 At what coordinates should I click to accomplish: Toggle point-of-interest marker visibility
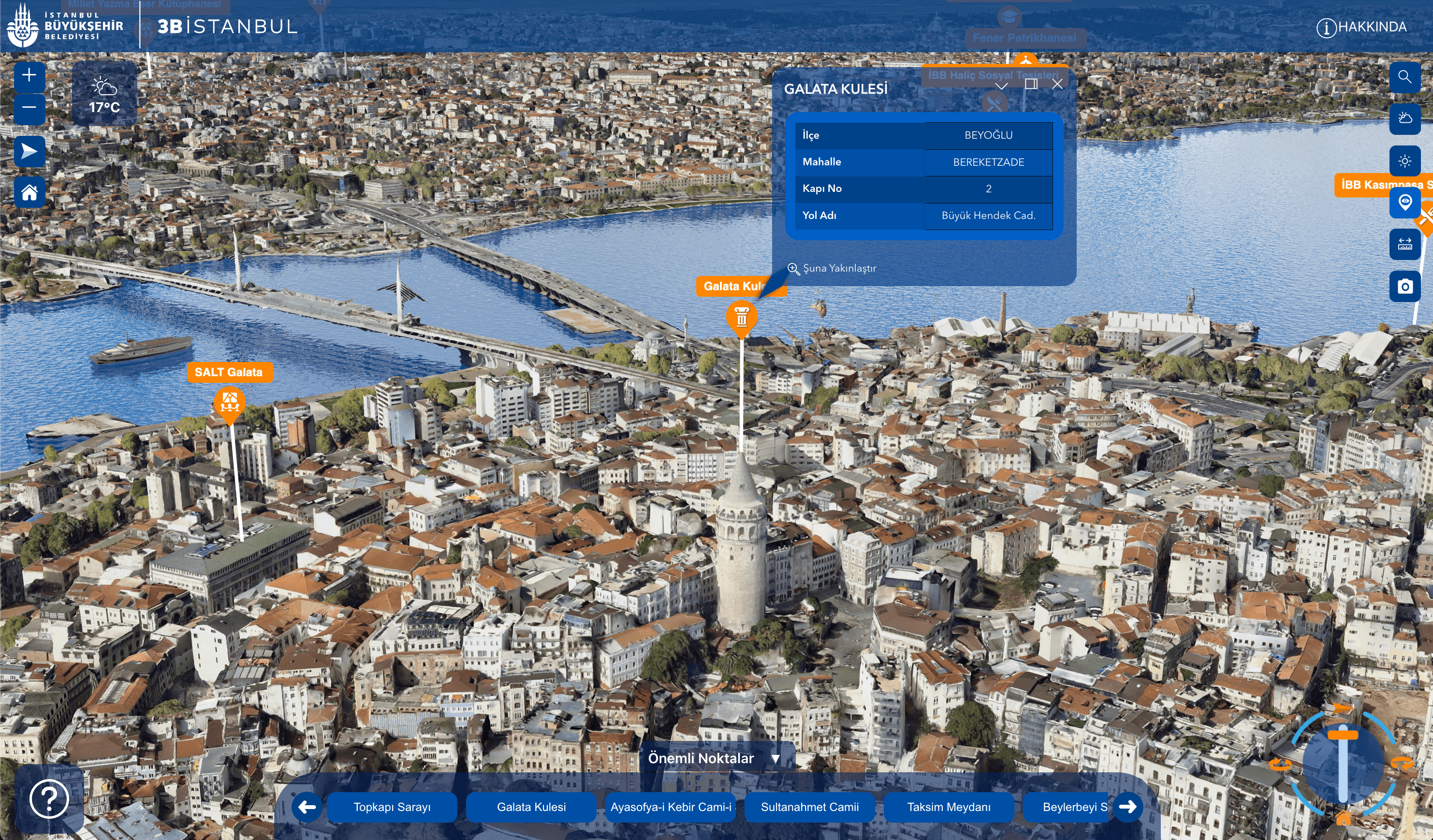point(1404,203)
